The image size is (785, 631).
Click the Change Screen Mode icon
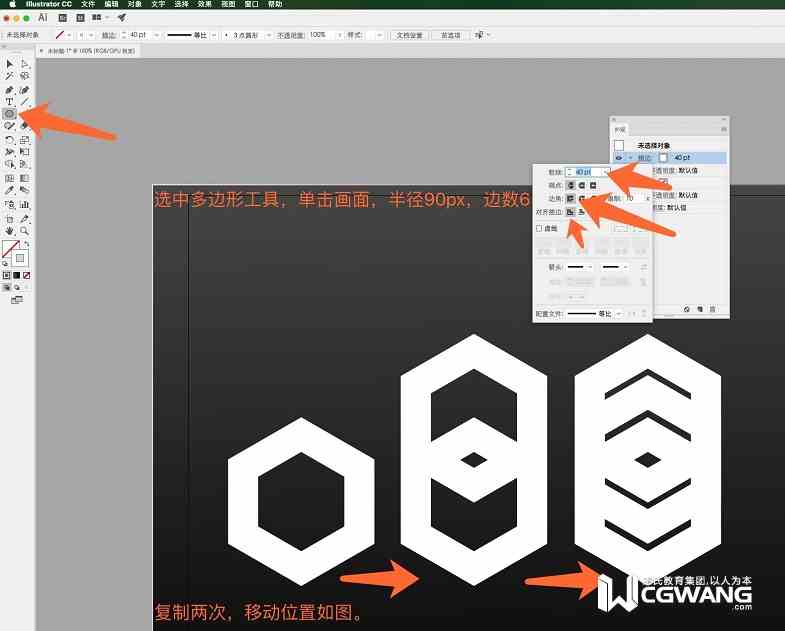(17, 300)
